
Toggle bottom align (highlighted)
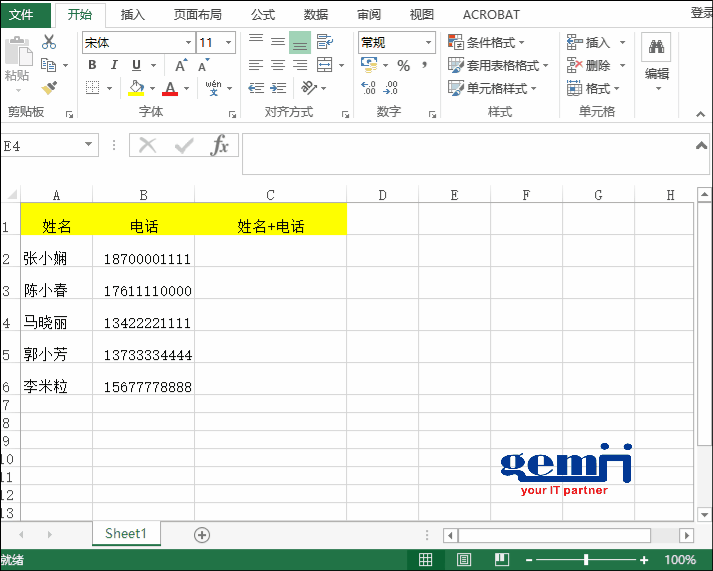300,43
